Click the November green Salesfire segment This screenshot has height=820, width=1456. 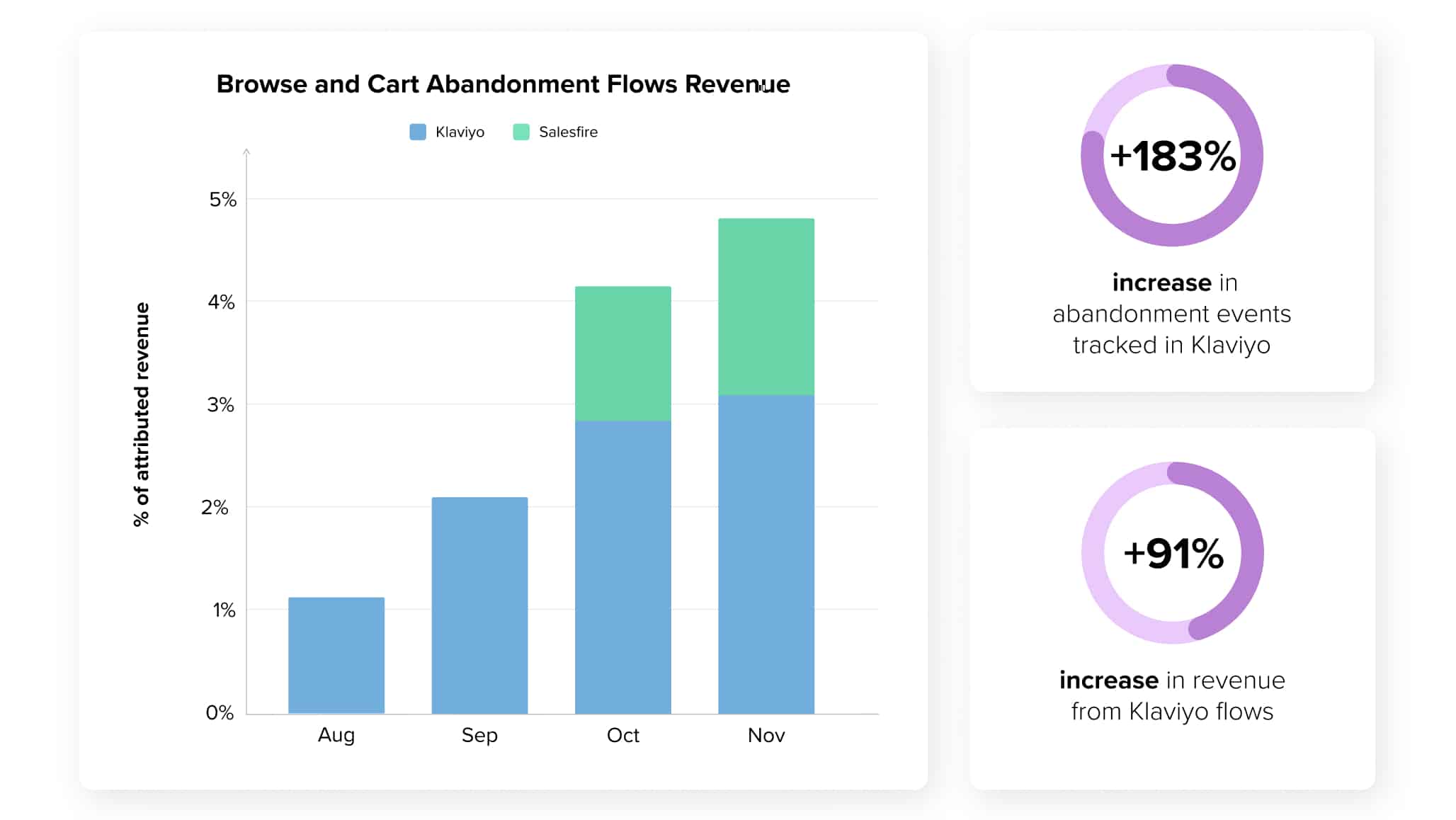[x=766, y=306]
